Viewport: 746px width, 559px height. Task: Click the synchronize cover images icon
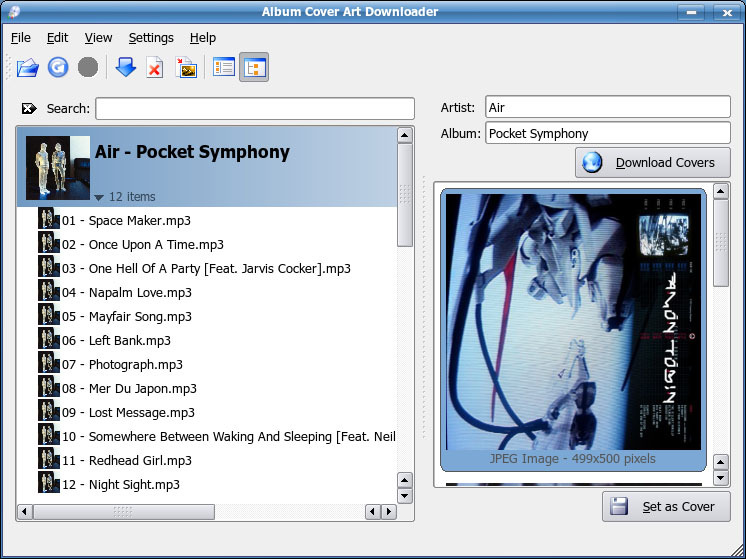(186, 67)
